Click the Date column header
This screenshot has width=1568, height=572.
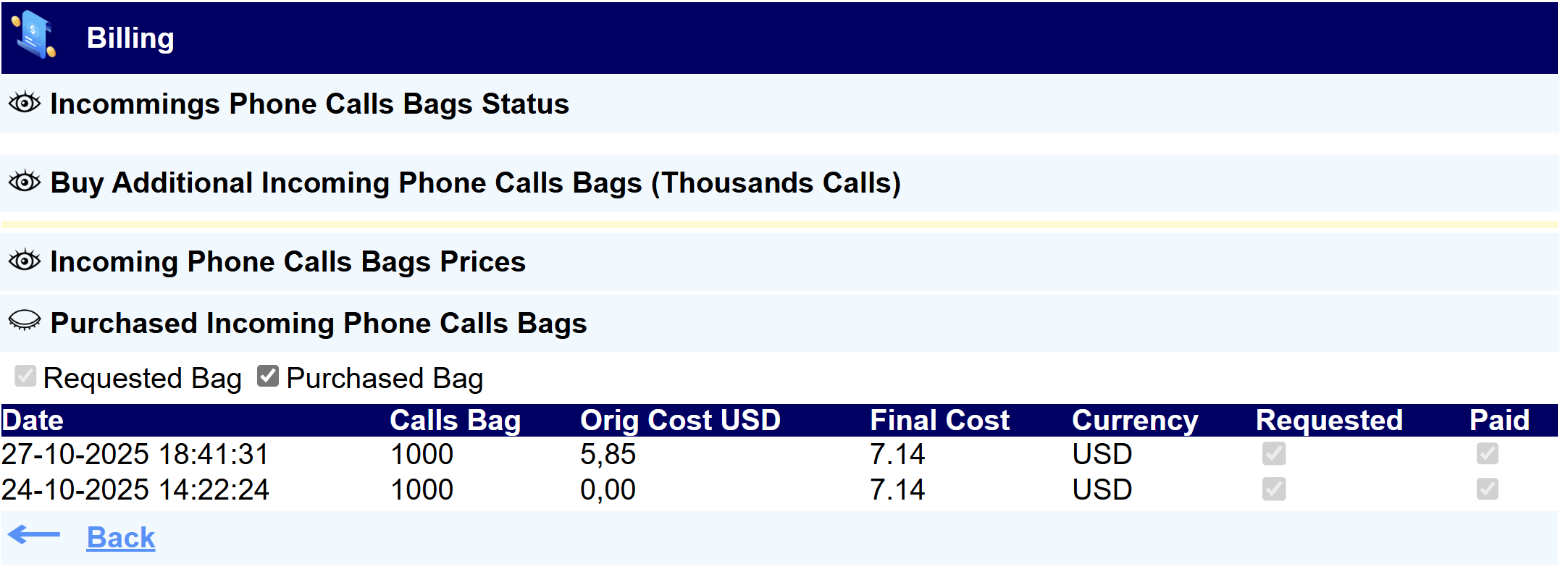(33, 421)
